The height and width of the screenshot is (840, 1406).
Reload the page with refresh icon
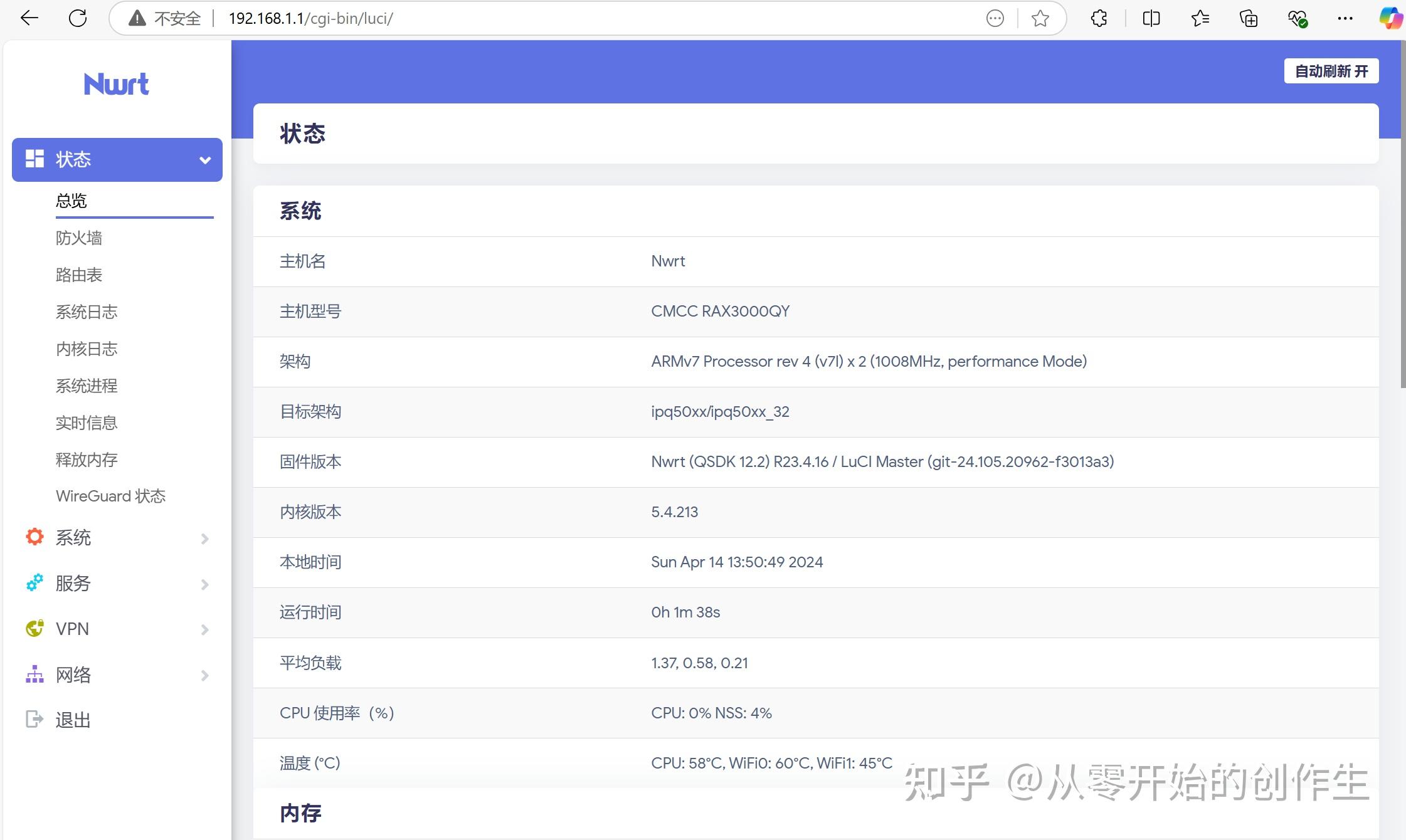click(x=78, y=18)
